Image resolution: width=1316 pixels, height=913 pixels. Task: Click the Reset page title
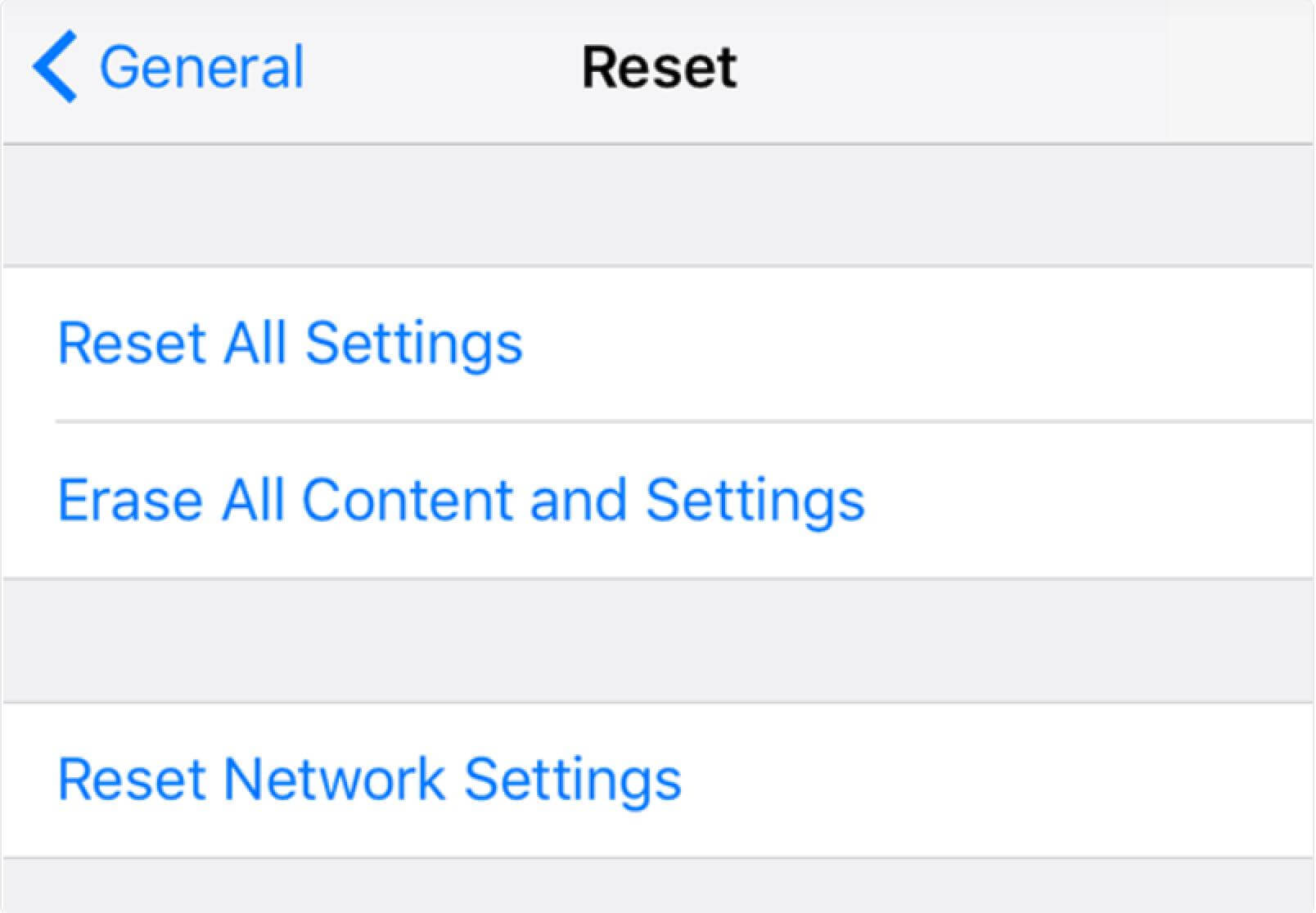(x=659, y=67)
